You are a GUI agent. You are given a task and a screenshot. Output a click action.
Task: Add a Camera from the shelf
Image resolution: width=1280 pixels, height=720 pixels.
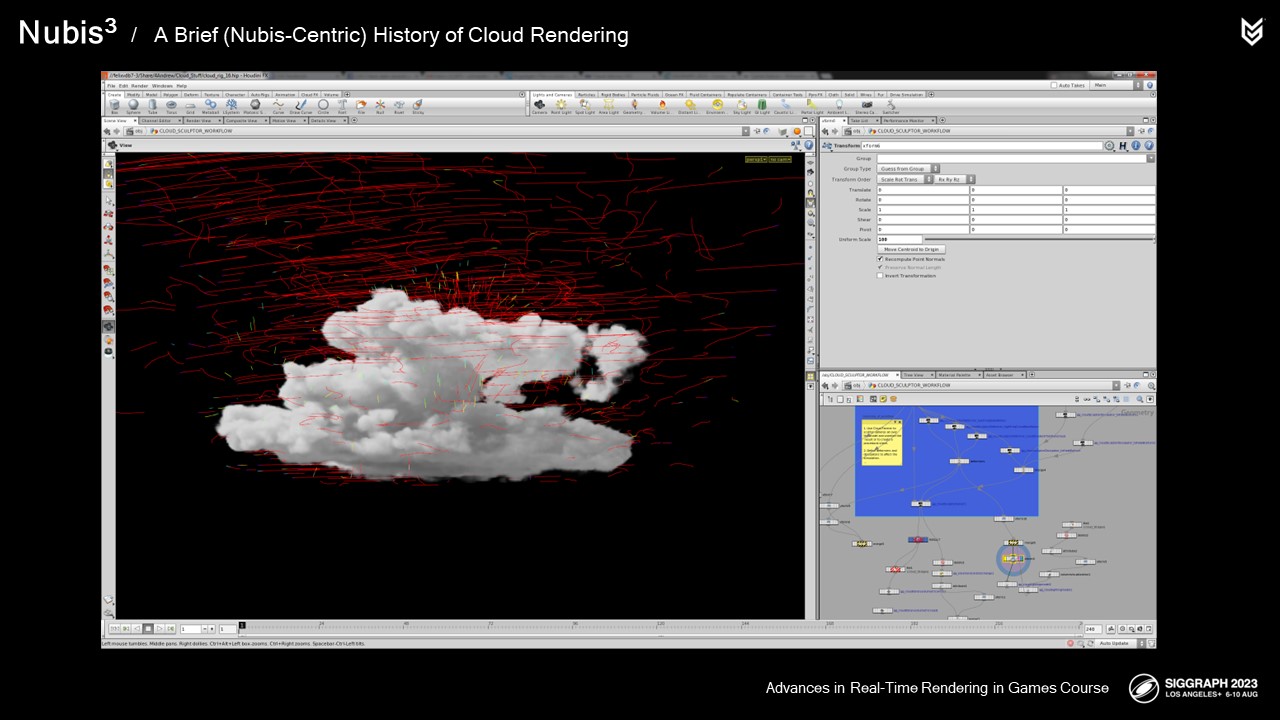[x=539, y=106]
